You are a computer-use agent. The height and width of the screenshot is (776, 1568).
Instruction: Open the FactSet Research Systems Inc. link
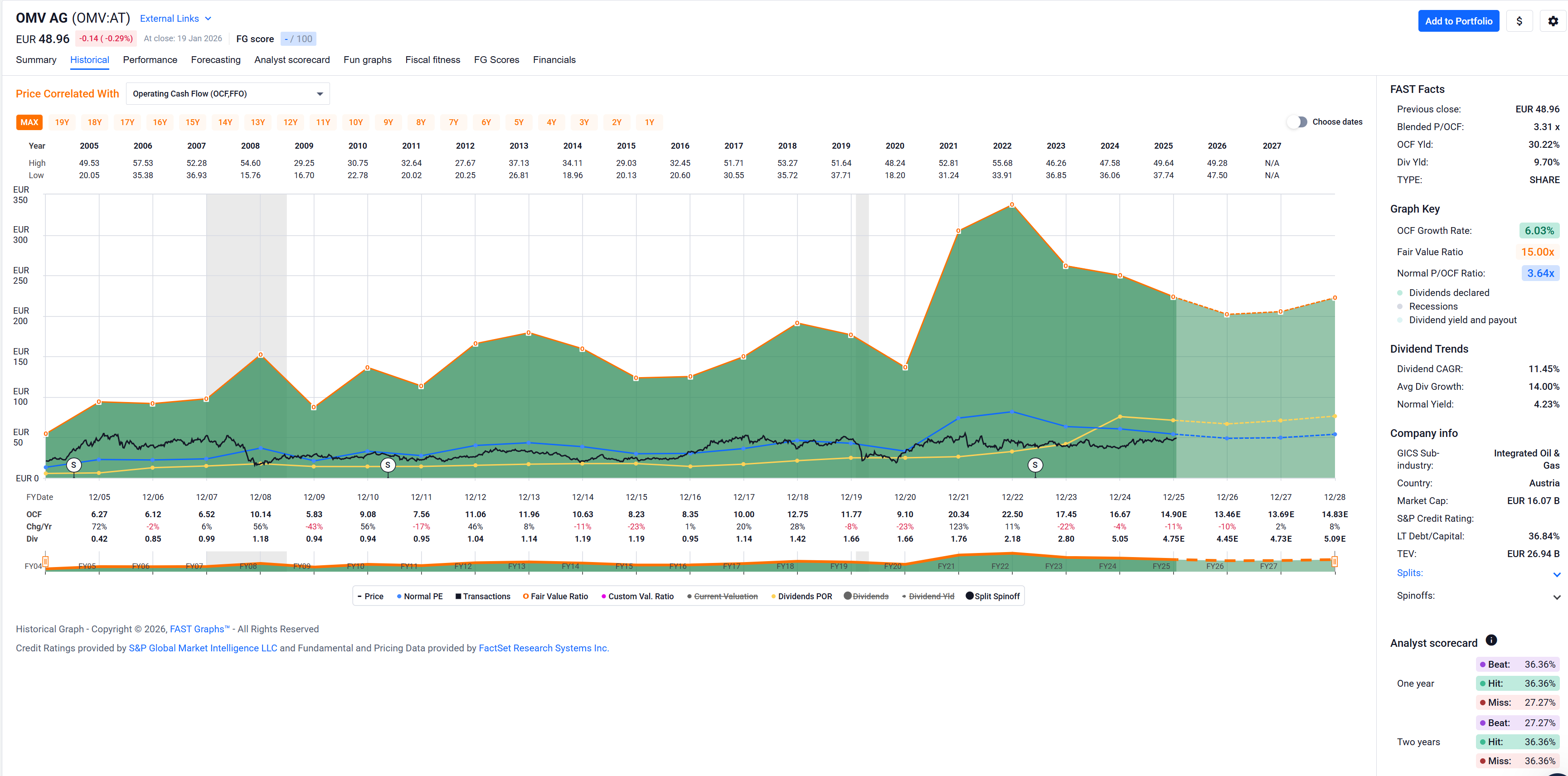[x=542, y=648]
